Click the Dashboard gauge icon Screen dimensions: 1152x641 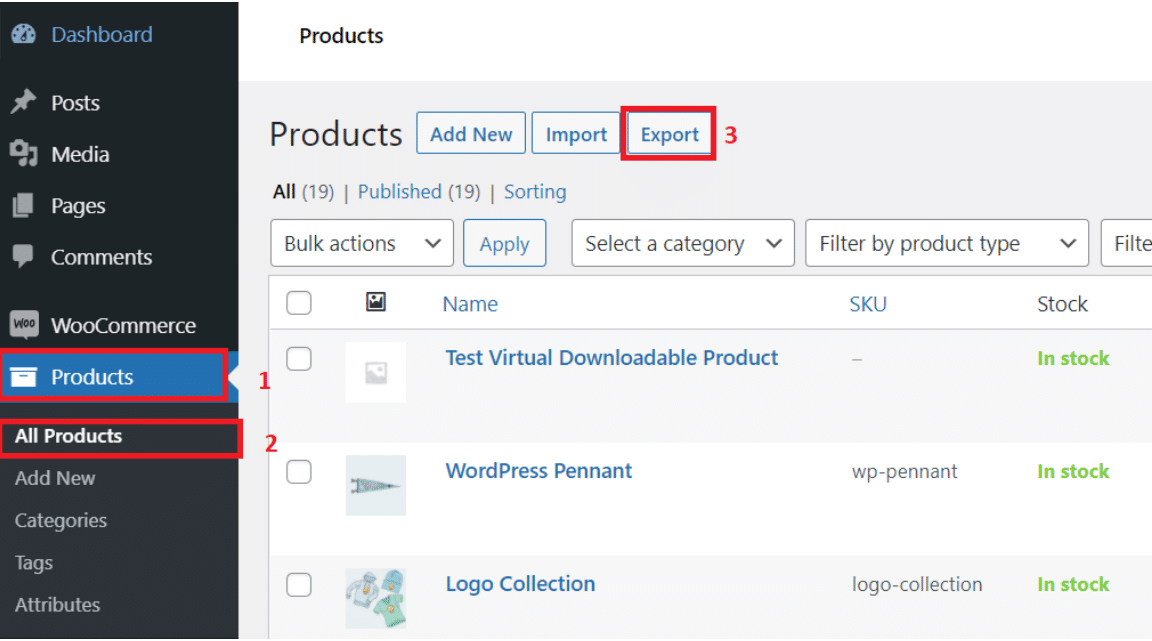(23, 34)
